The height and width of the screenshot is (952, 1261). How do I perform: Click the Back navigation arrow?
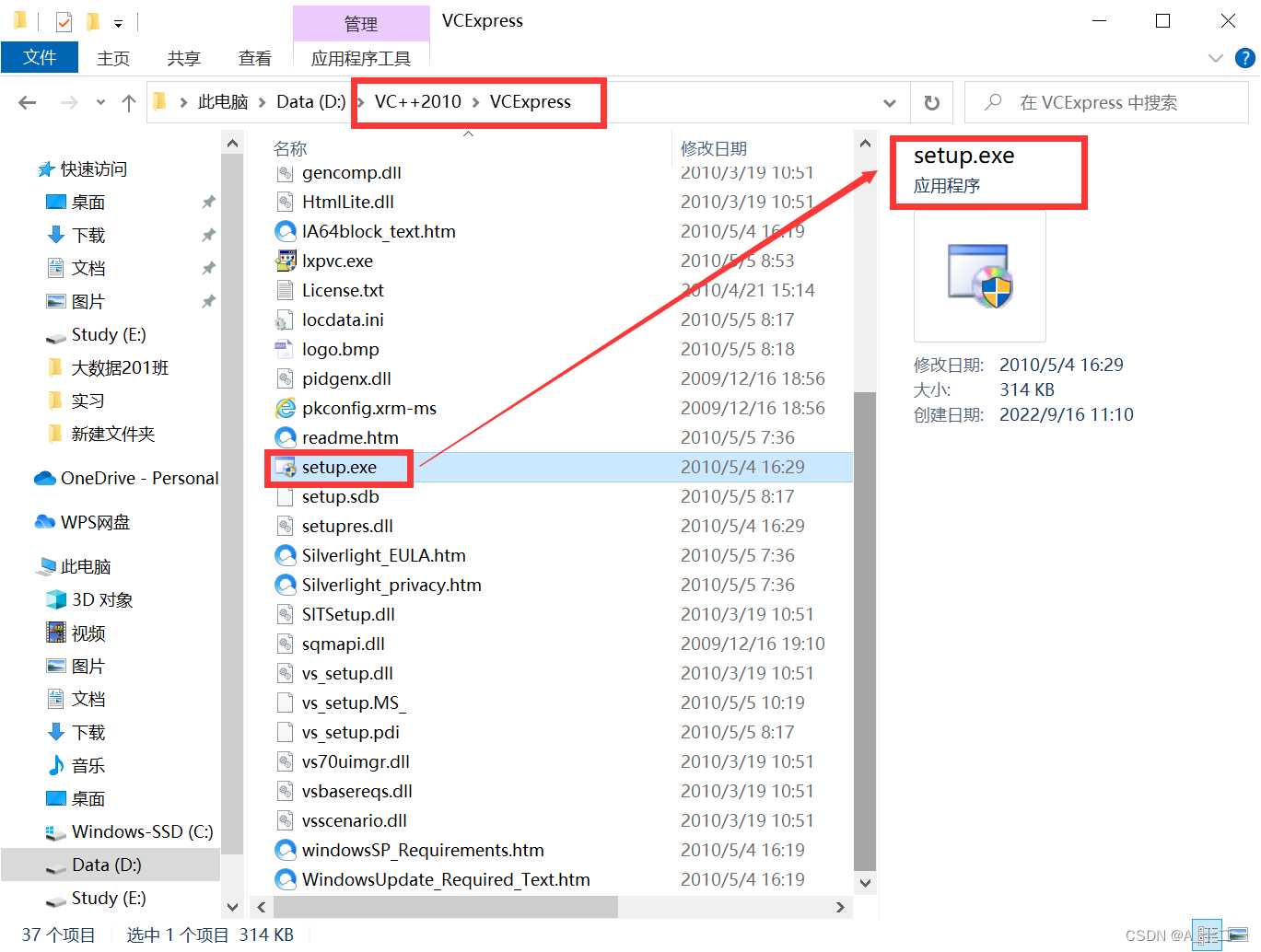point(28,103)
